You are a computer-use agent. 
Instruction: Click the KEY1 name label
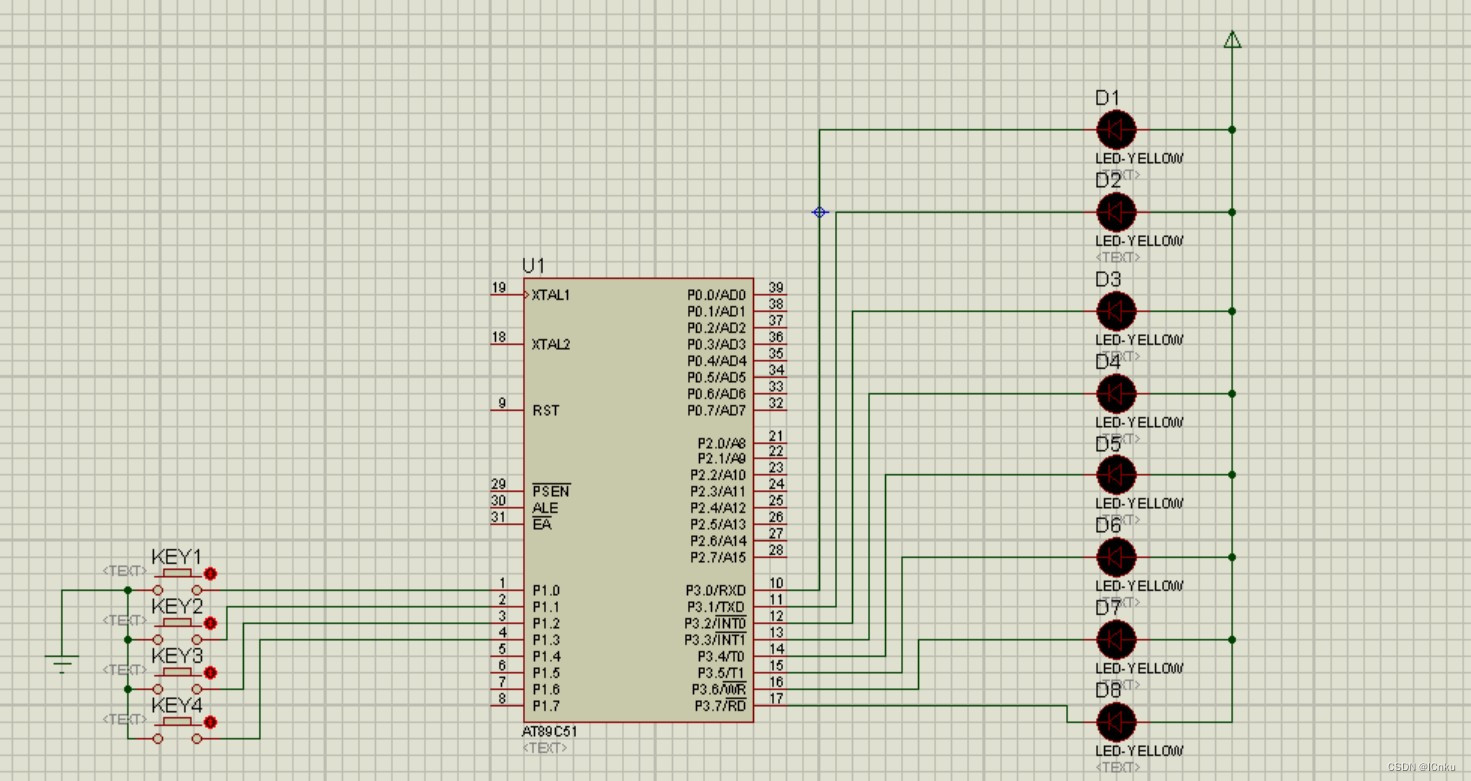tap(177, 557)
